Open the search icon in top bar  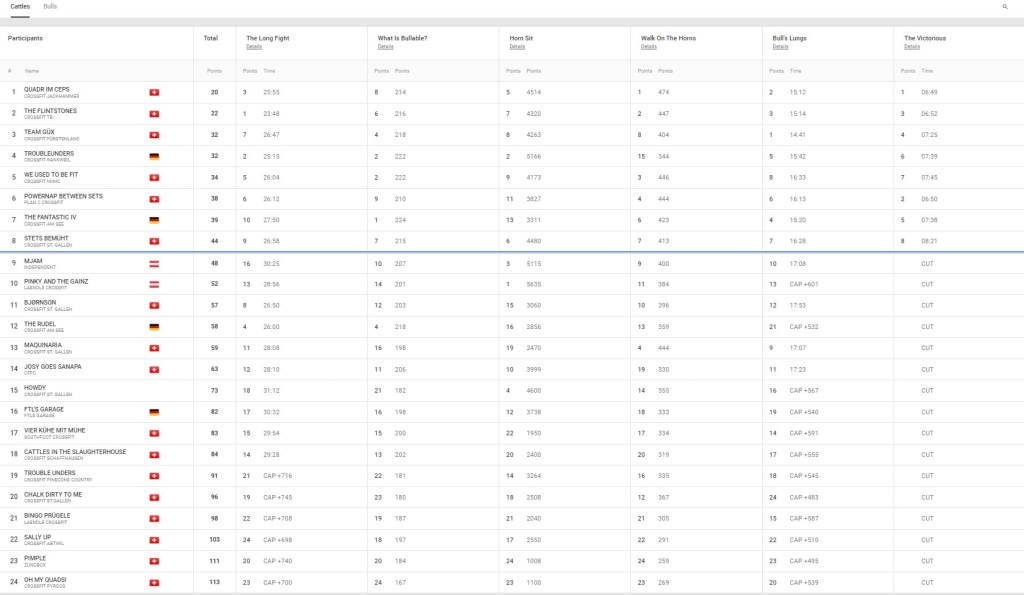(1005, 7)
